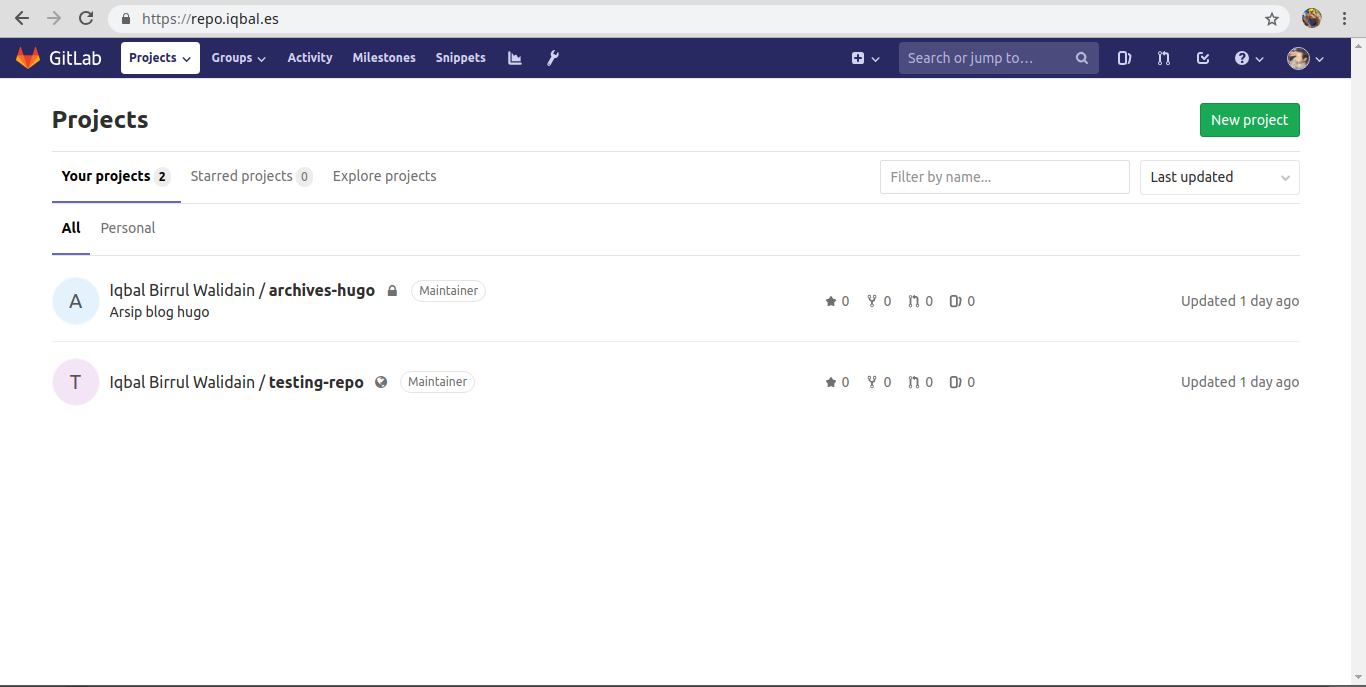The image size is (1366, 687).
Task: Click the star count for archives-hugo
Action: (x=837, y=300)
